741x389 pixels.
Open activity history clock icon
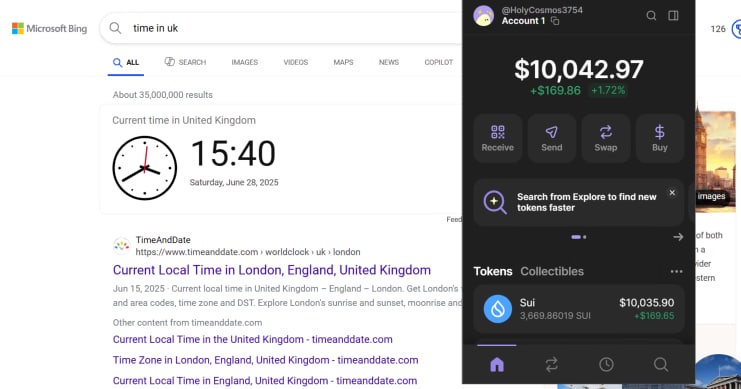[x=606, y=364]
